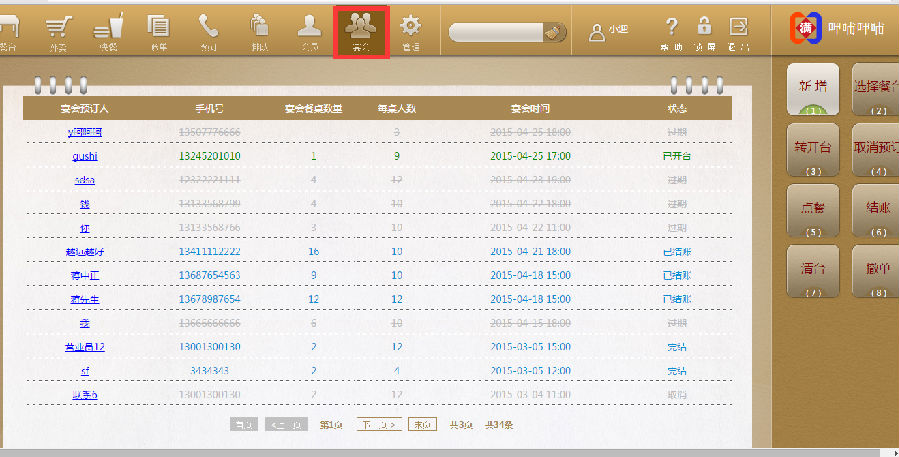This screenshot has height=457, width=899.
Task: Open the sf booking link
Action: [x=85, y=371]
